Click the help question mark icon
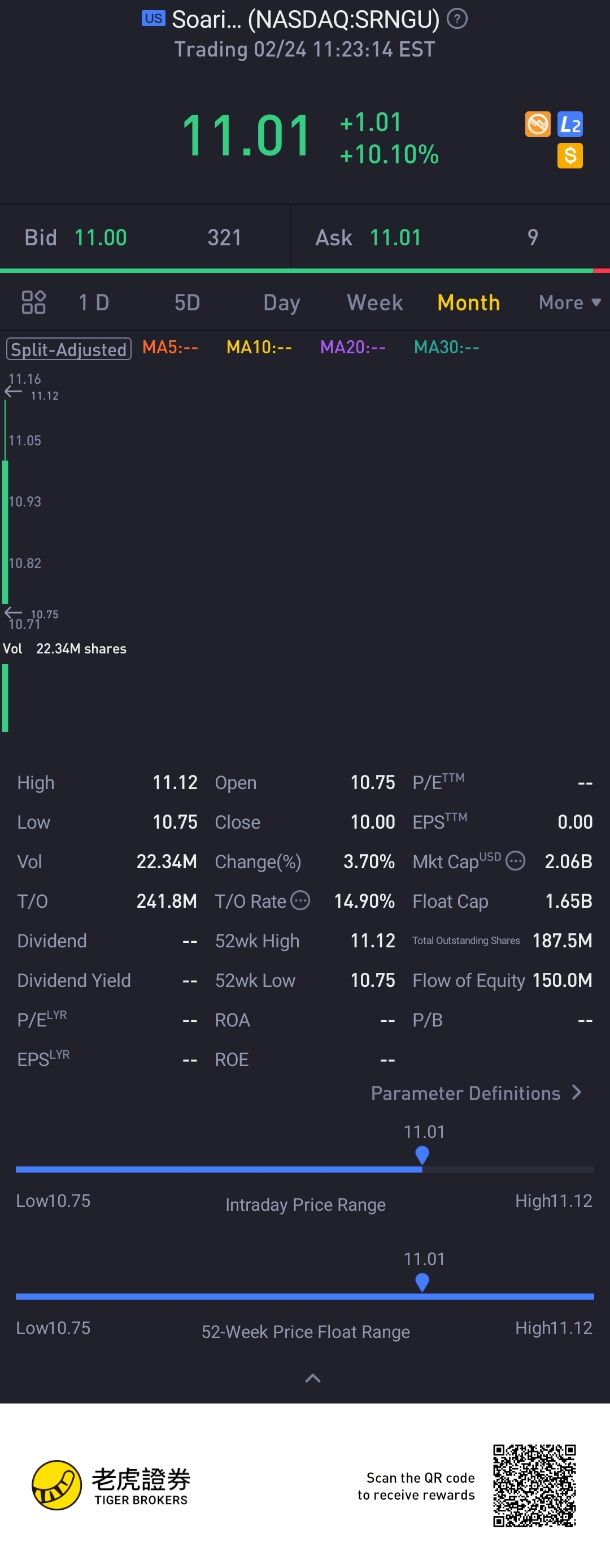 pos(457,19)
